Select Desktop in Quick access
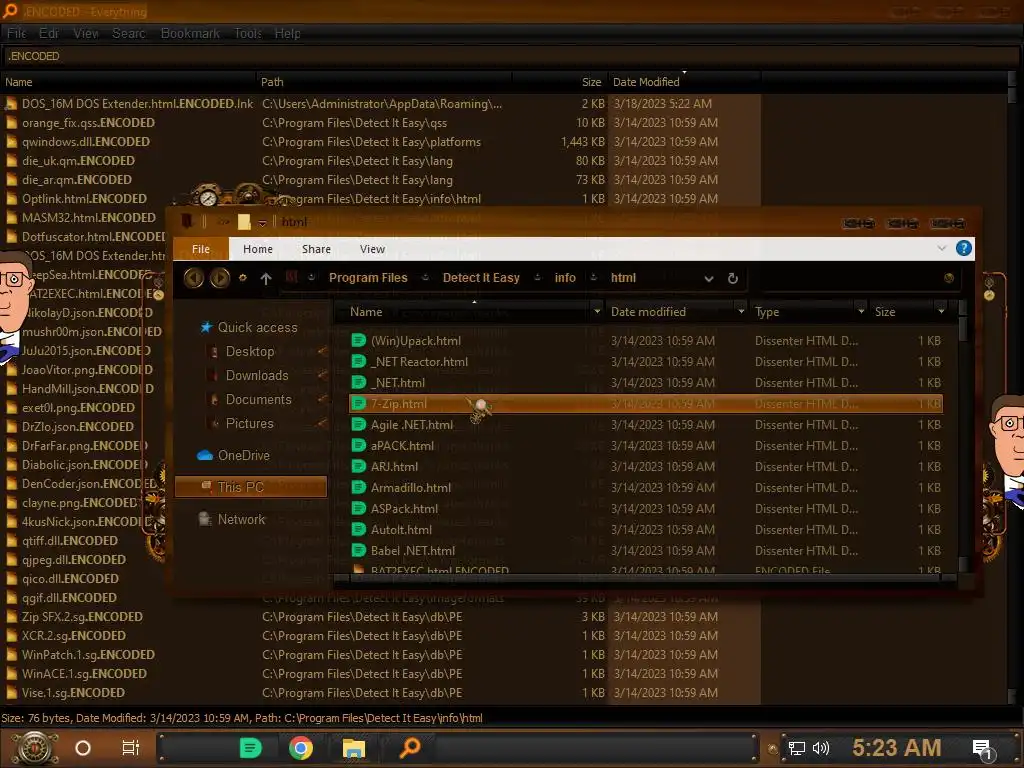1024x768 pixels. coord(249,351)
